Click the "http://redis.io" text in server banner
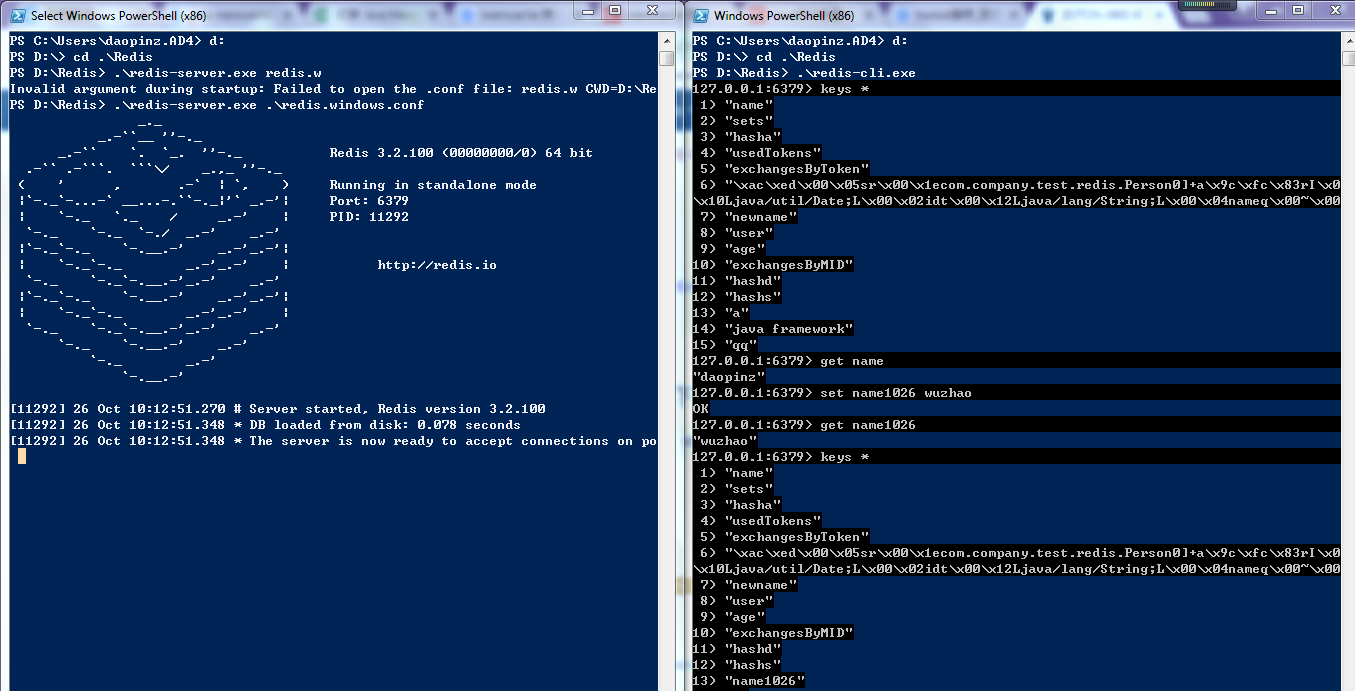The width and height of the screenshot is (1355, 691). click(437, 265)
